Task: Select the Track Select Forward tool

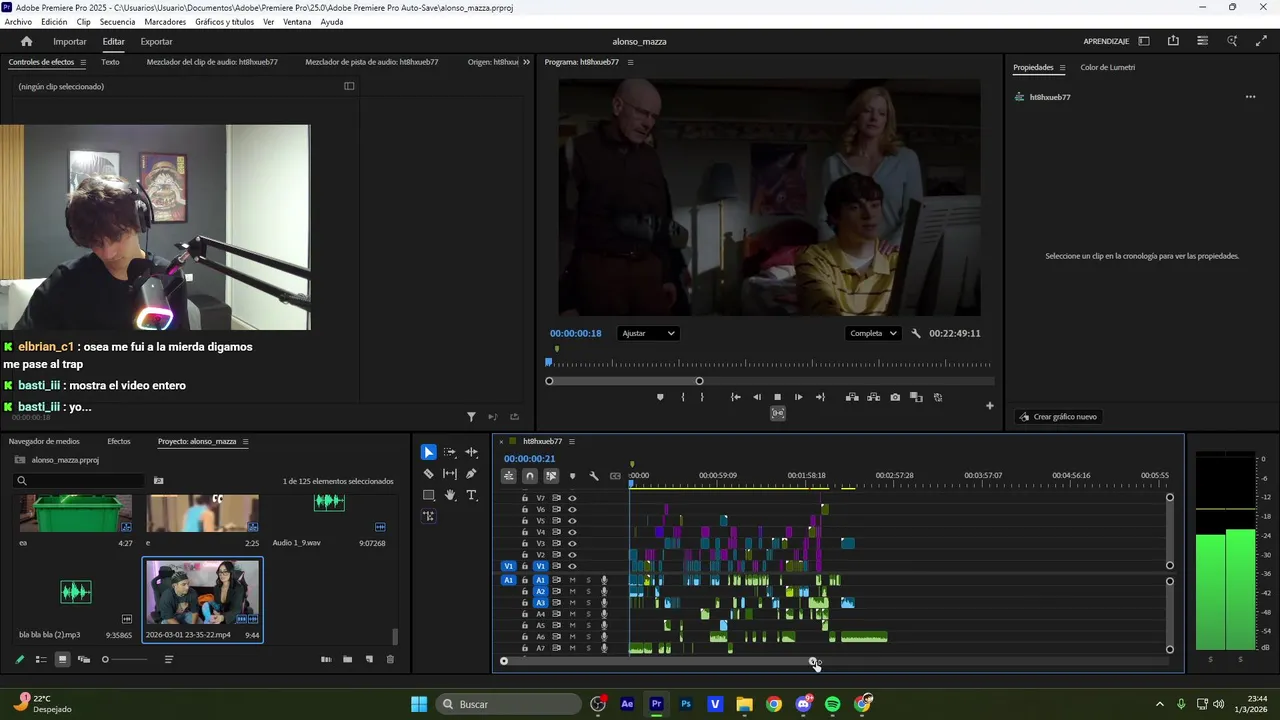Action: click(450, 452)
